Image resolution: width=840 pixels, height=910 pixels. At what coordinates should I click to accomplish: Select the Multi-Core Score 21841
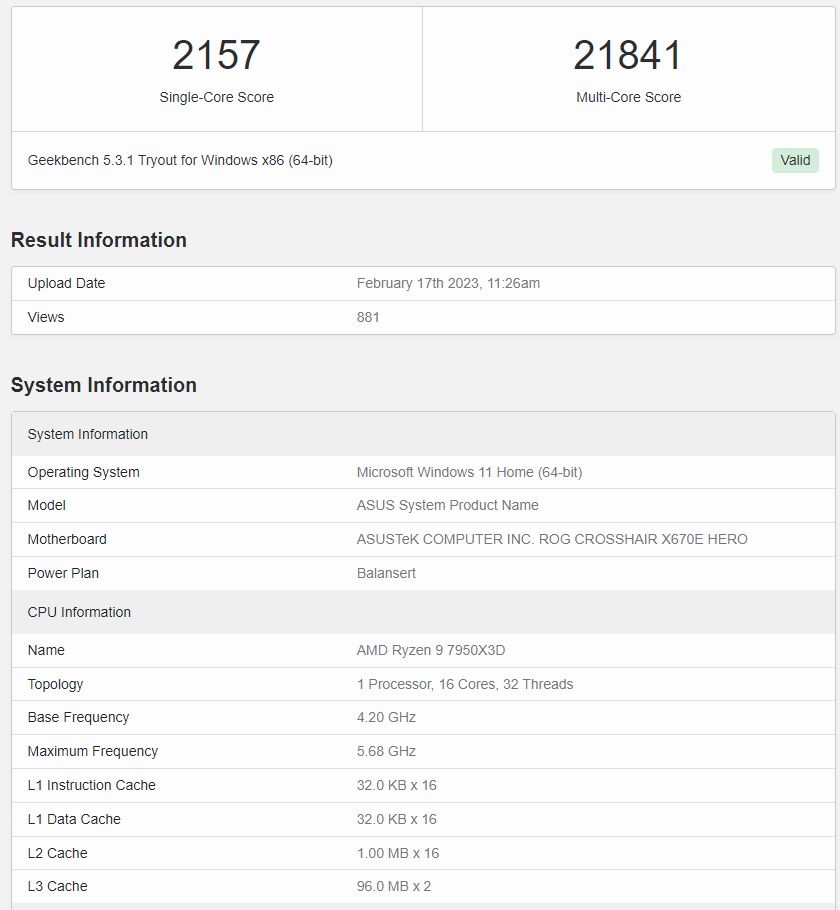tap(628, 57)
